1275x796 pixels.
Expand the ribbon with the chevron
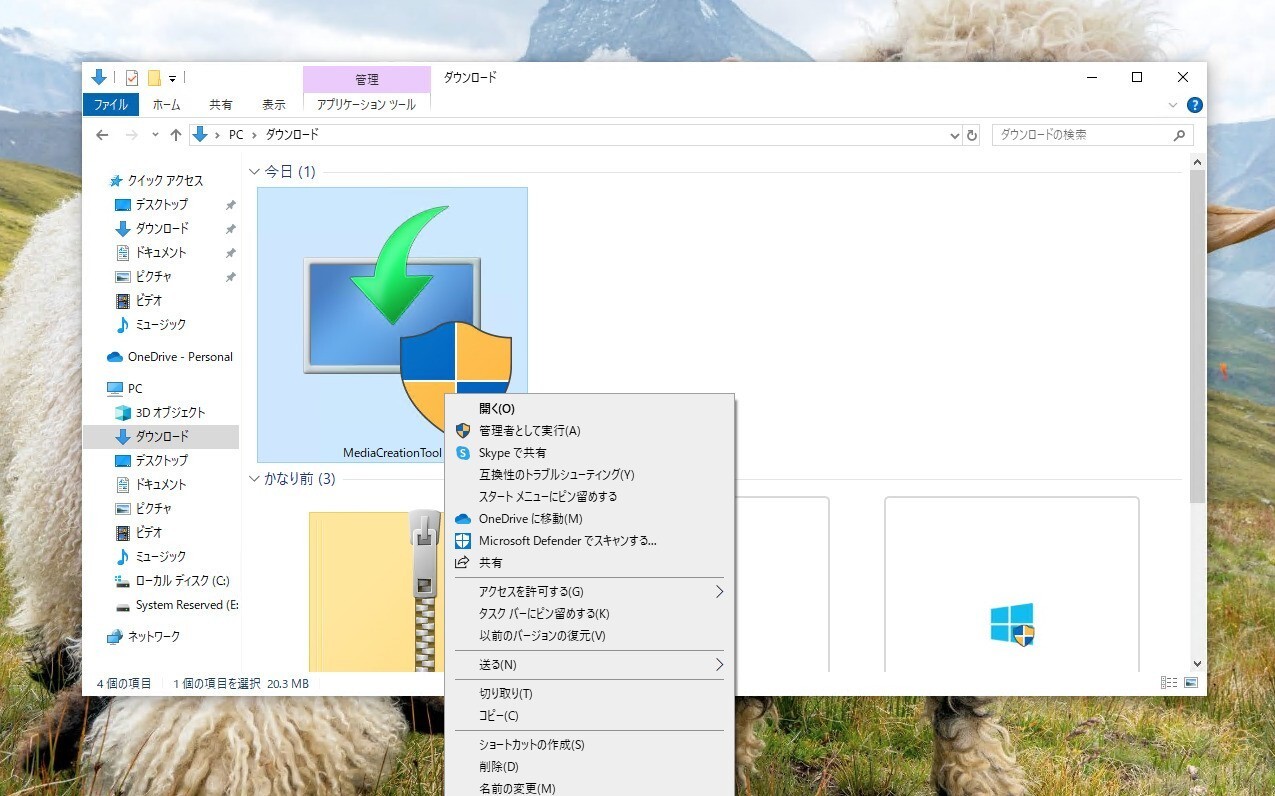point(1173,105)
